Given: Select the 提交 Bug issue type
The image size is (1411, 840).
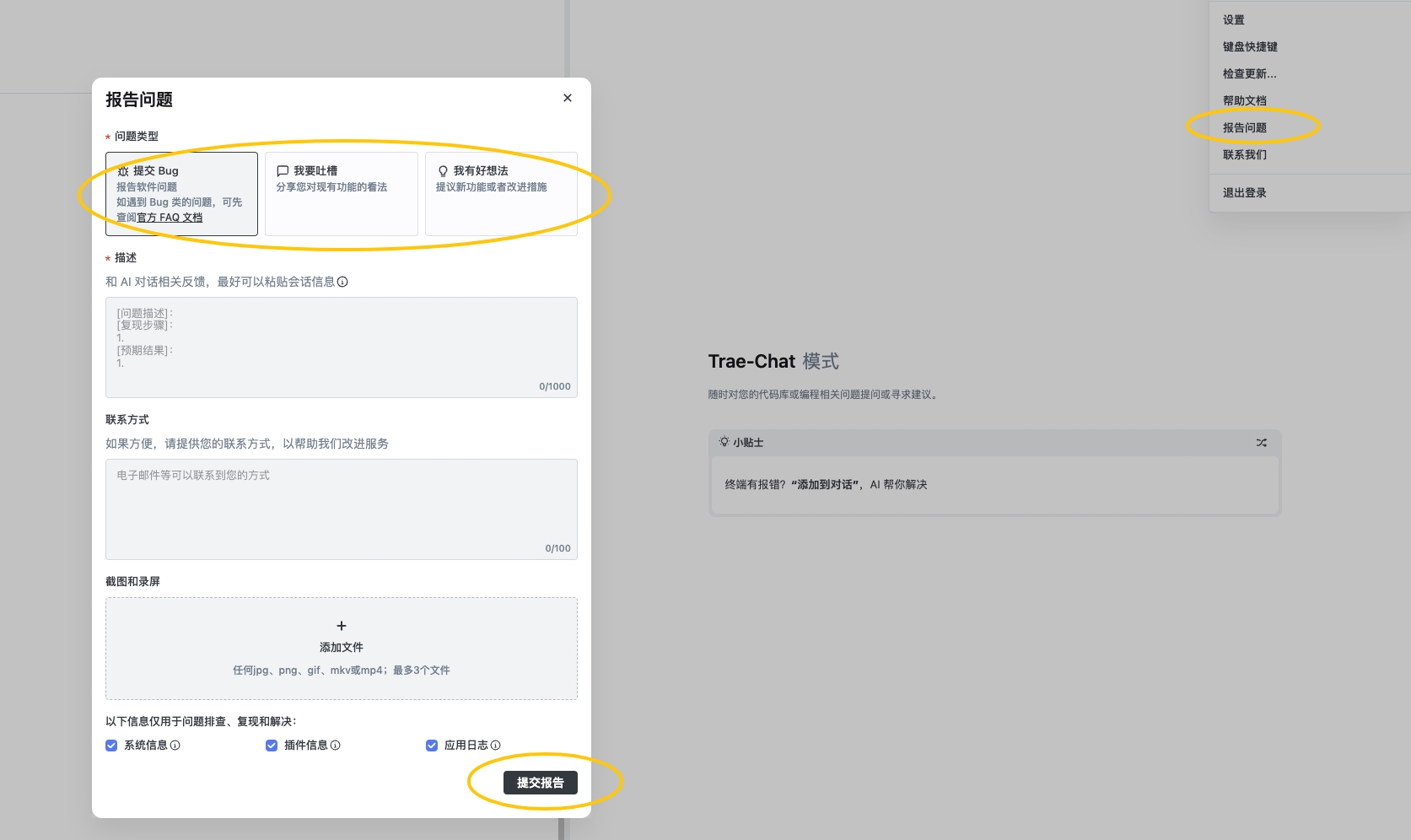Looking at the screenshot, I should [181, 193].
